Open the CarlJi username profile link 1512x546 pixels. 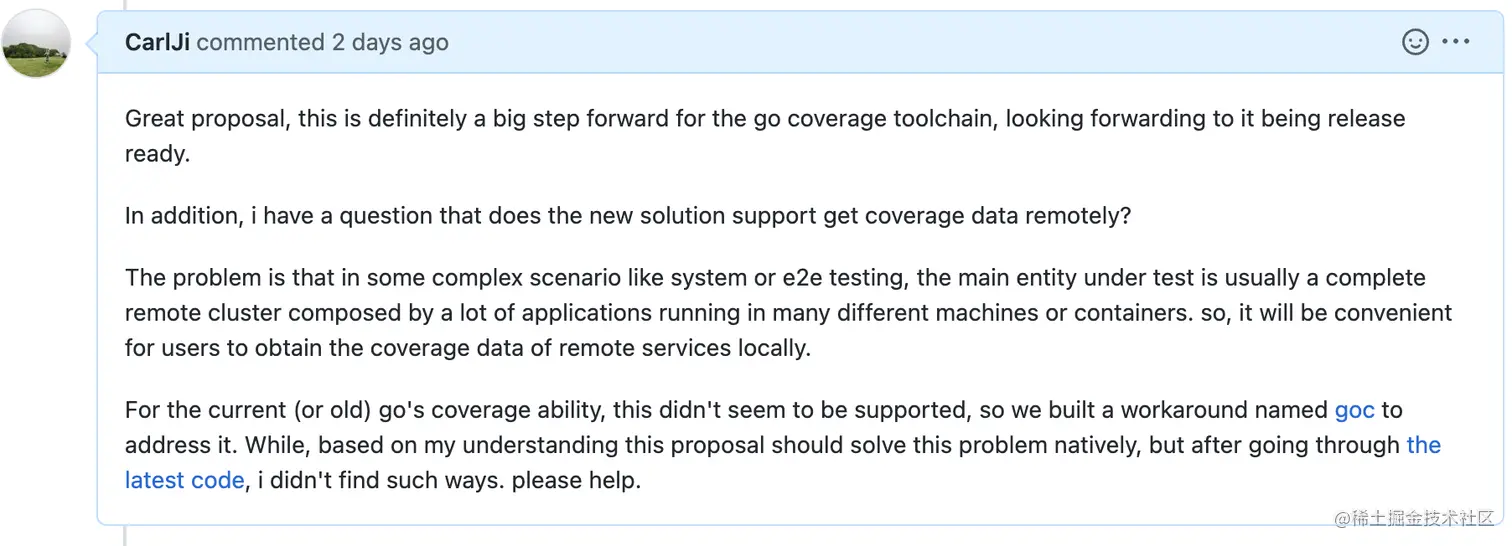157,42
